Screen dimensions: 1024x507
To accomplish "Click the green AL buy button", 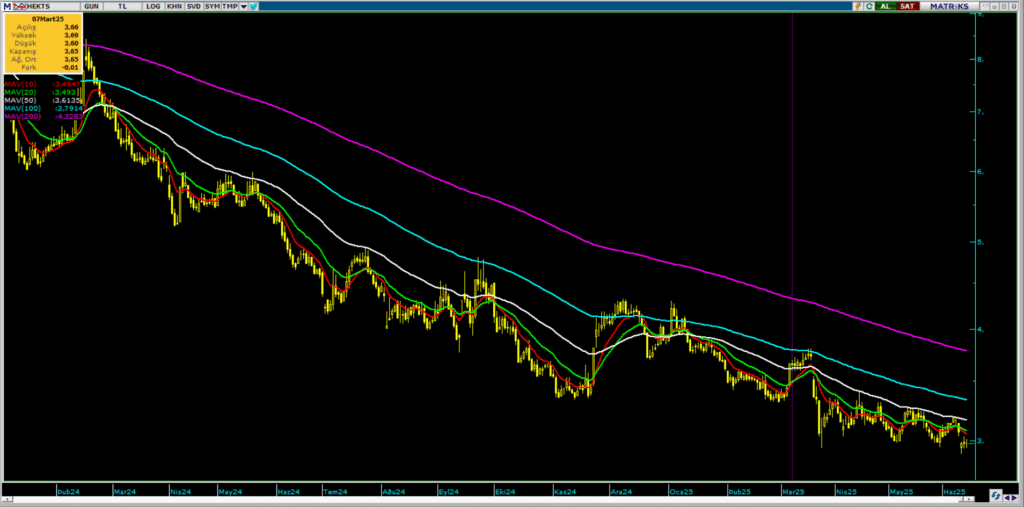I will 886,7.
